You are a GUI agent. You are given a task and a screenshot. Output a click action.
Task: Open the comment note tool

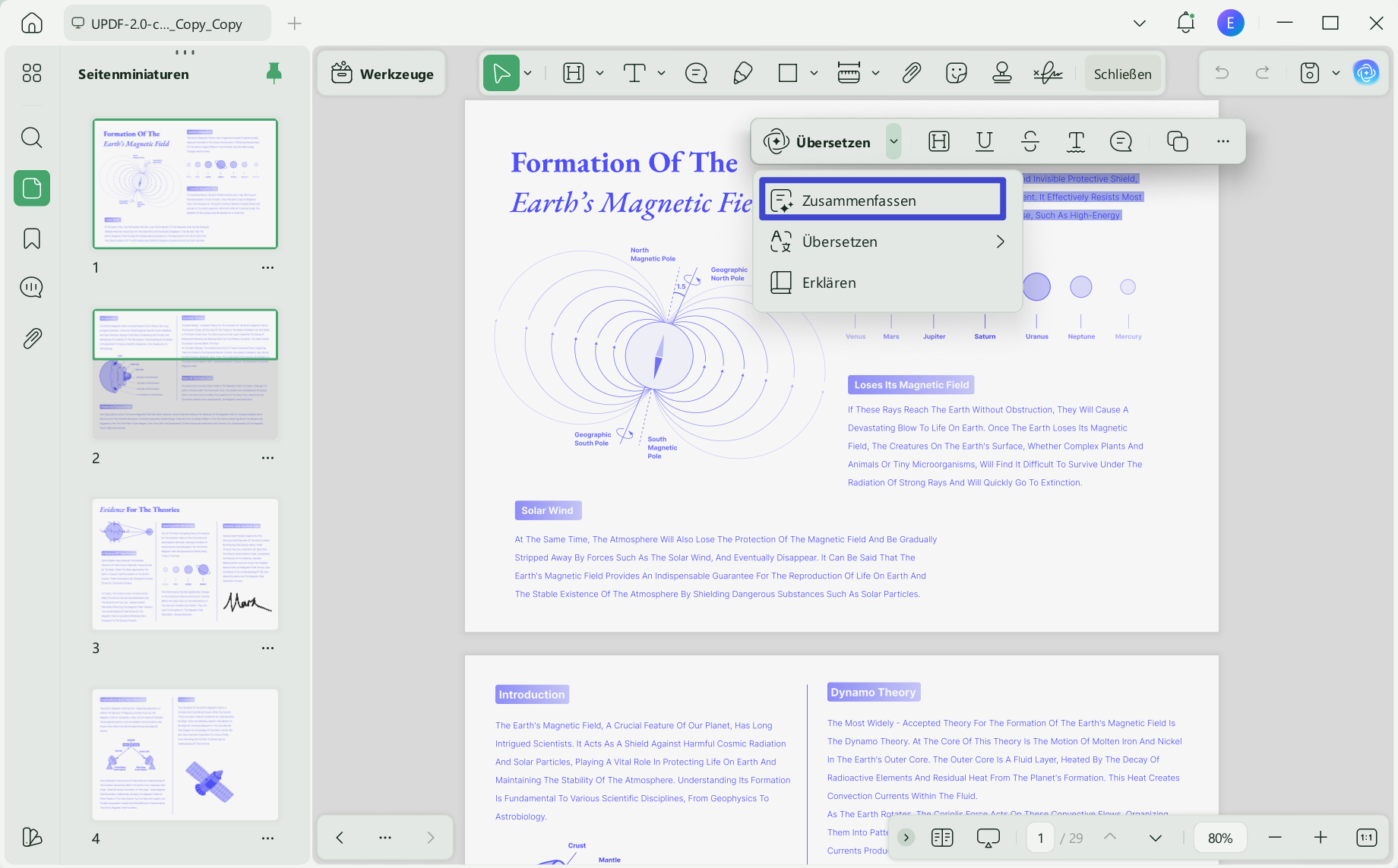coord(696,73)
